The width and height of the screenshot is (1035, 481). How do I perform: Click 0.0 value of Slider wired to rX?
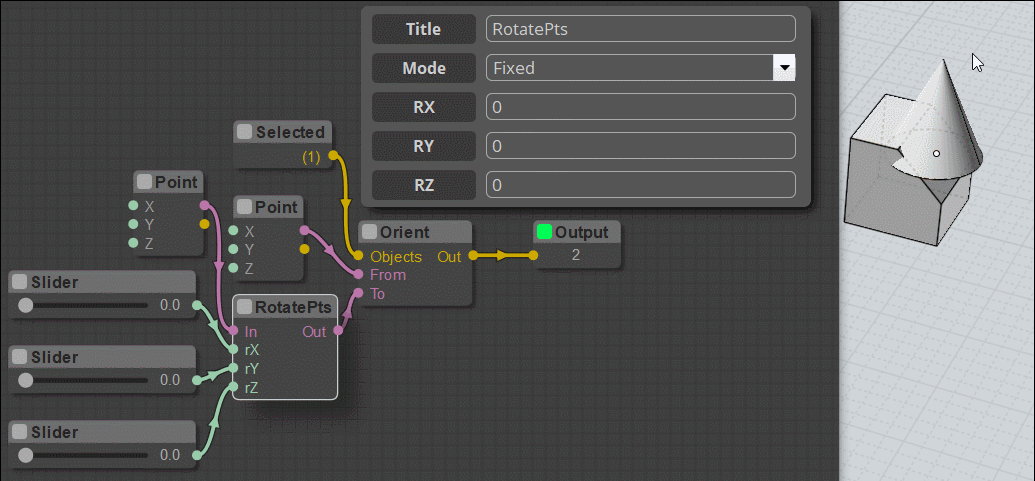(170, 305)
